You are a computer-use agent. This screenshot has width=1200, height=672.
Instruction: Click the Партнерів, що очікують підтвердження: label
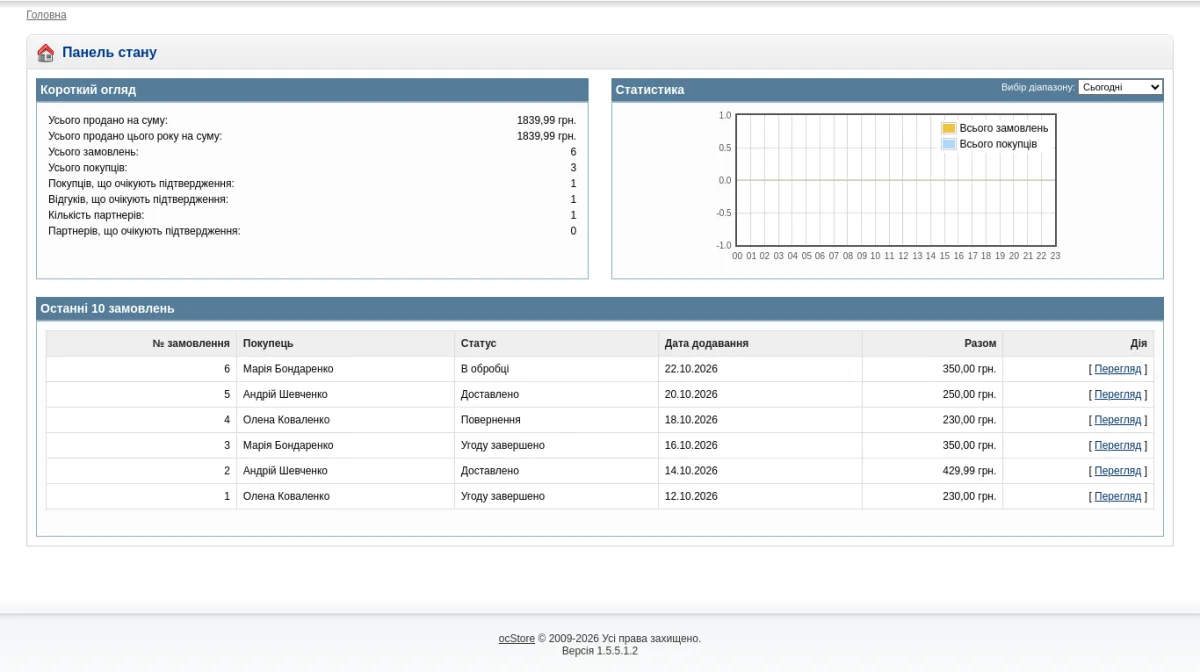[144, 231]
